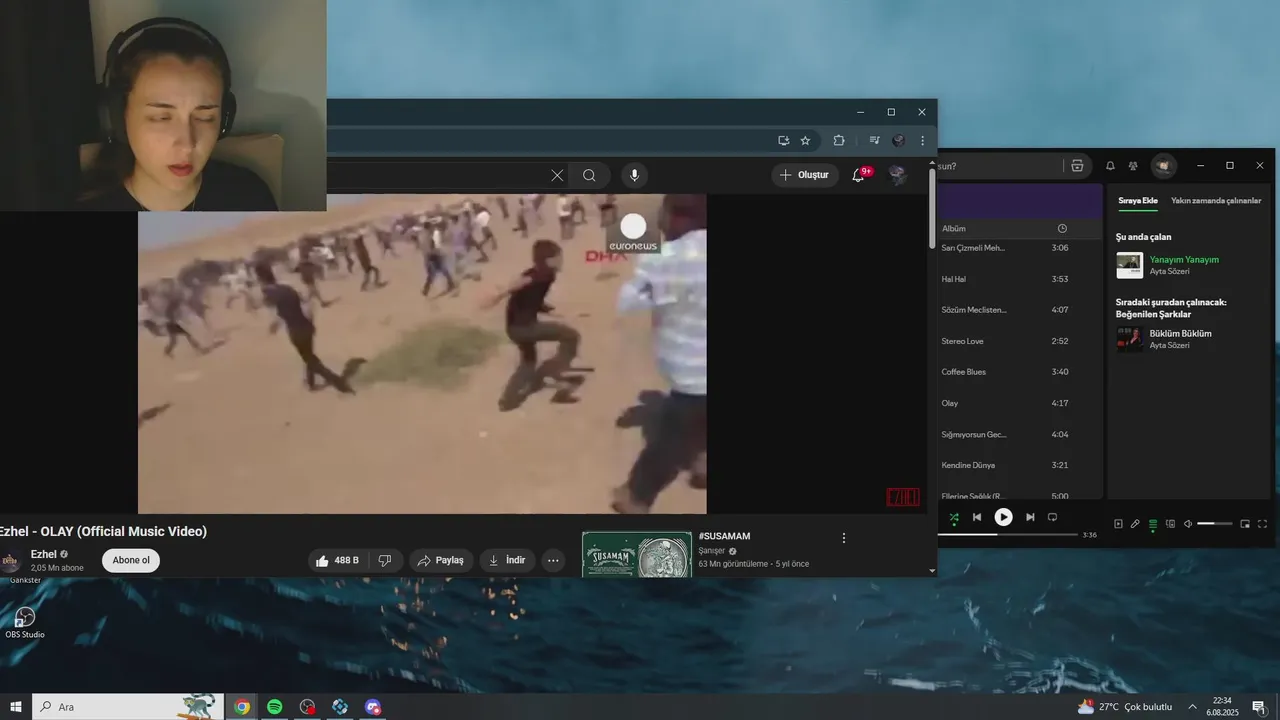The image size is (1280, 720).
Task: Click the Abone ol subscribe button
Action: tap(131, 560)
